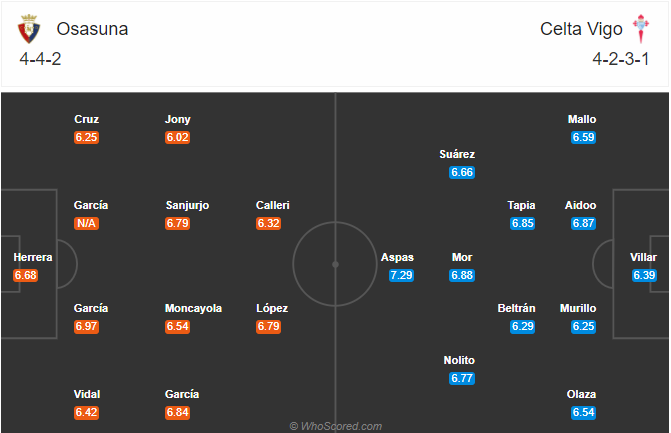
Task: Click the Olaza player name
Action: (581, 394)
